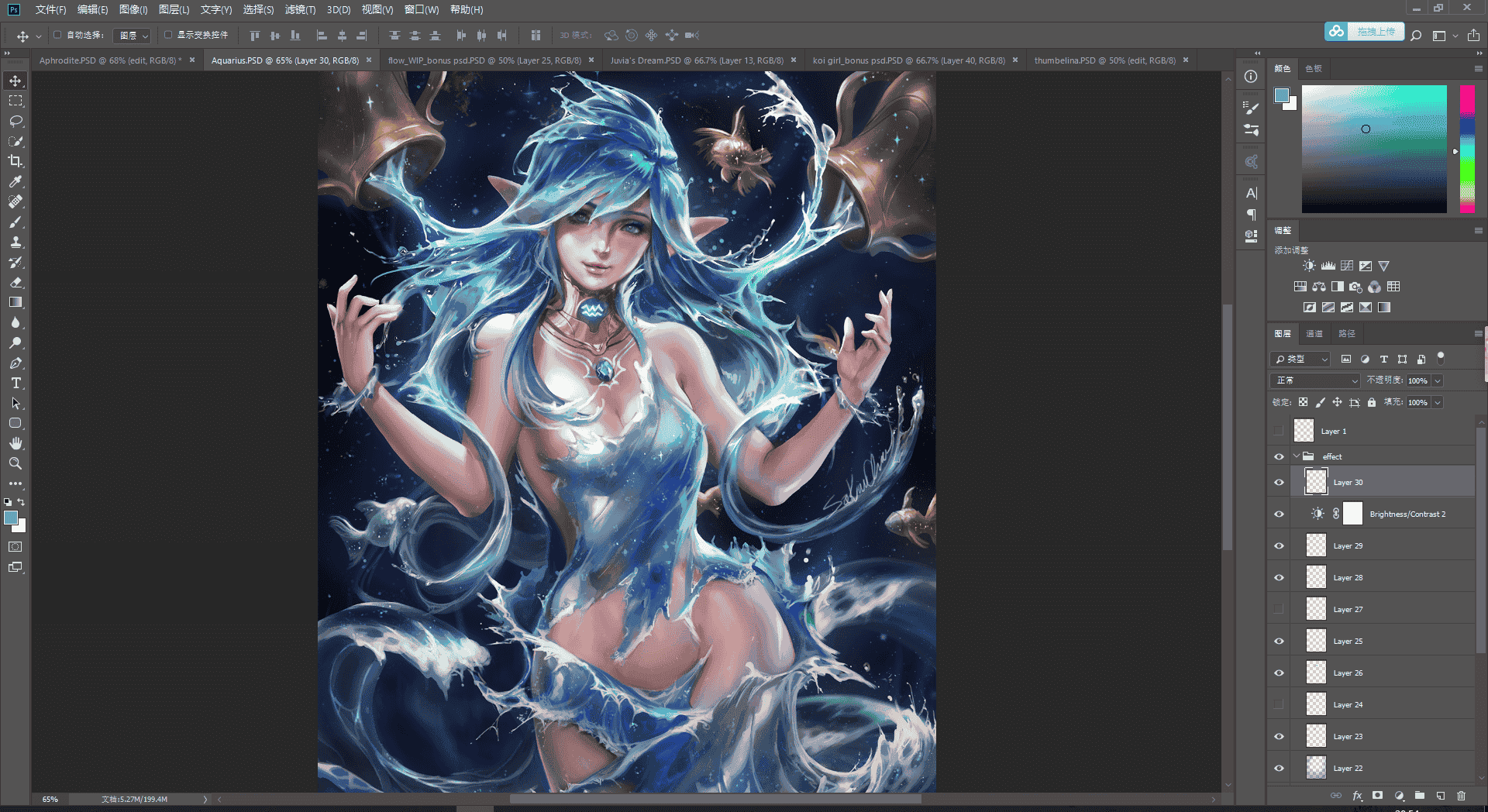1488x812 pixels.
Task: Select the Lasso tool
Action: coord(15,121)
